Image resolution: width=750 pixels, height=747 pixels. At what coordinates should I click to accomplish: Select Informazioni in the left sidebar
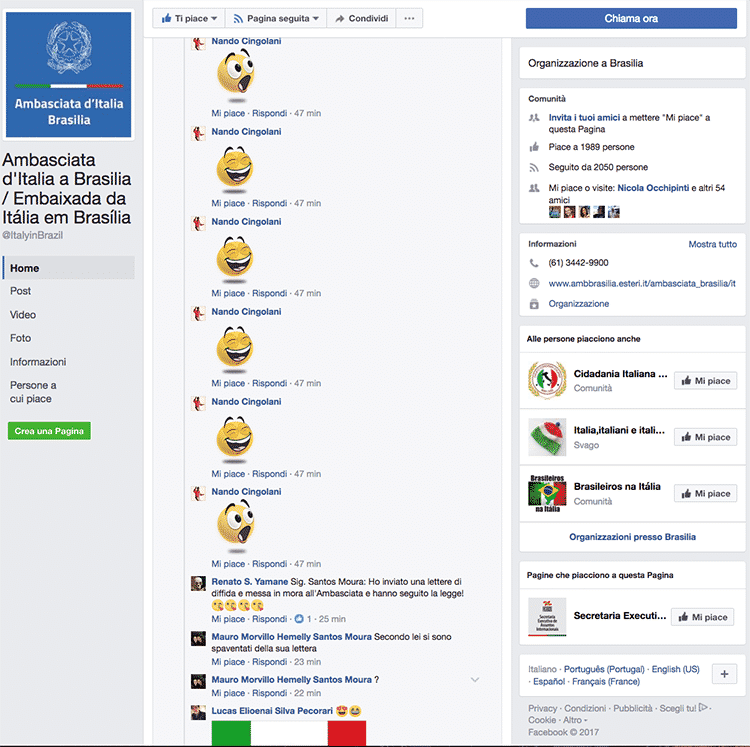coord(38,362)
